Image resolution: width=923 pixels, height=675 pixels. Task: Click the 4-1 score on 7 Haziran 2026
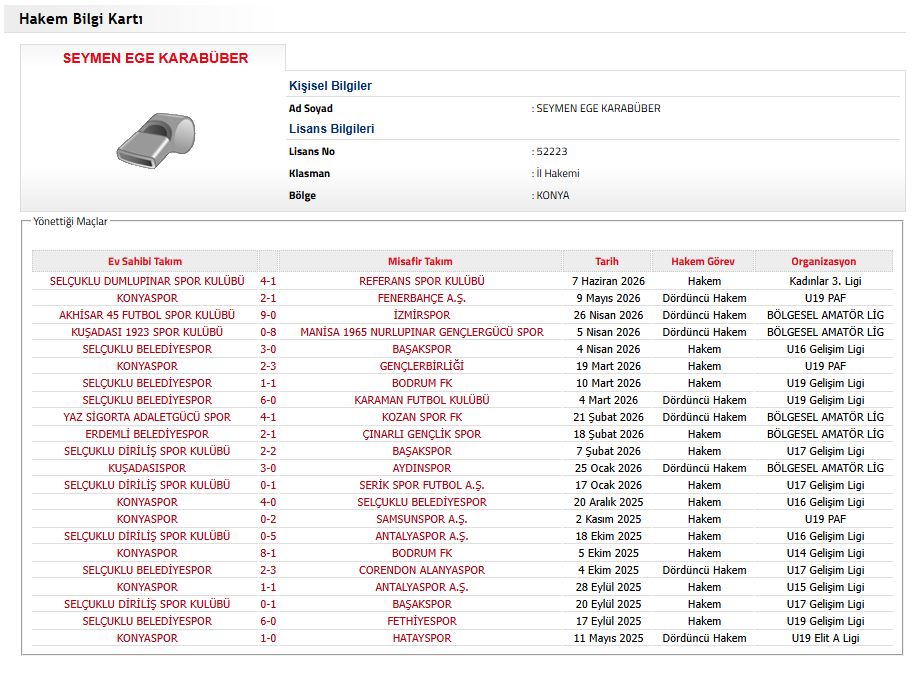point(268,281)
